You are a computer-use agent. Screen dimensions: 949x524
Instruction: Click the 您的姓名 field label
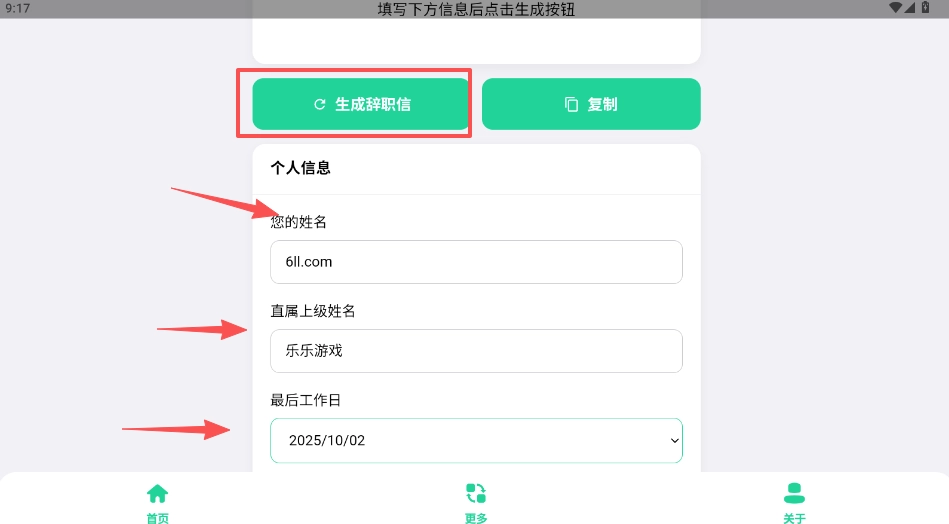(x=298, y=222)
